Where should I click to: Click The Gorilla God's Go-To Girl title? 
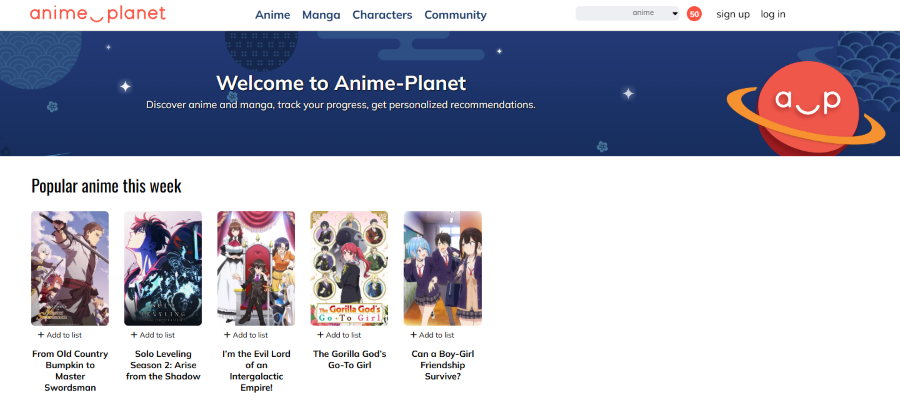(x=350, y=360)
